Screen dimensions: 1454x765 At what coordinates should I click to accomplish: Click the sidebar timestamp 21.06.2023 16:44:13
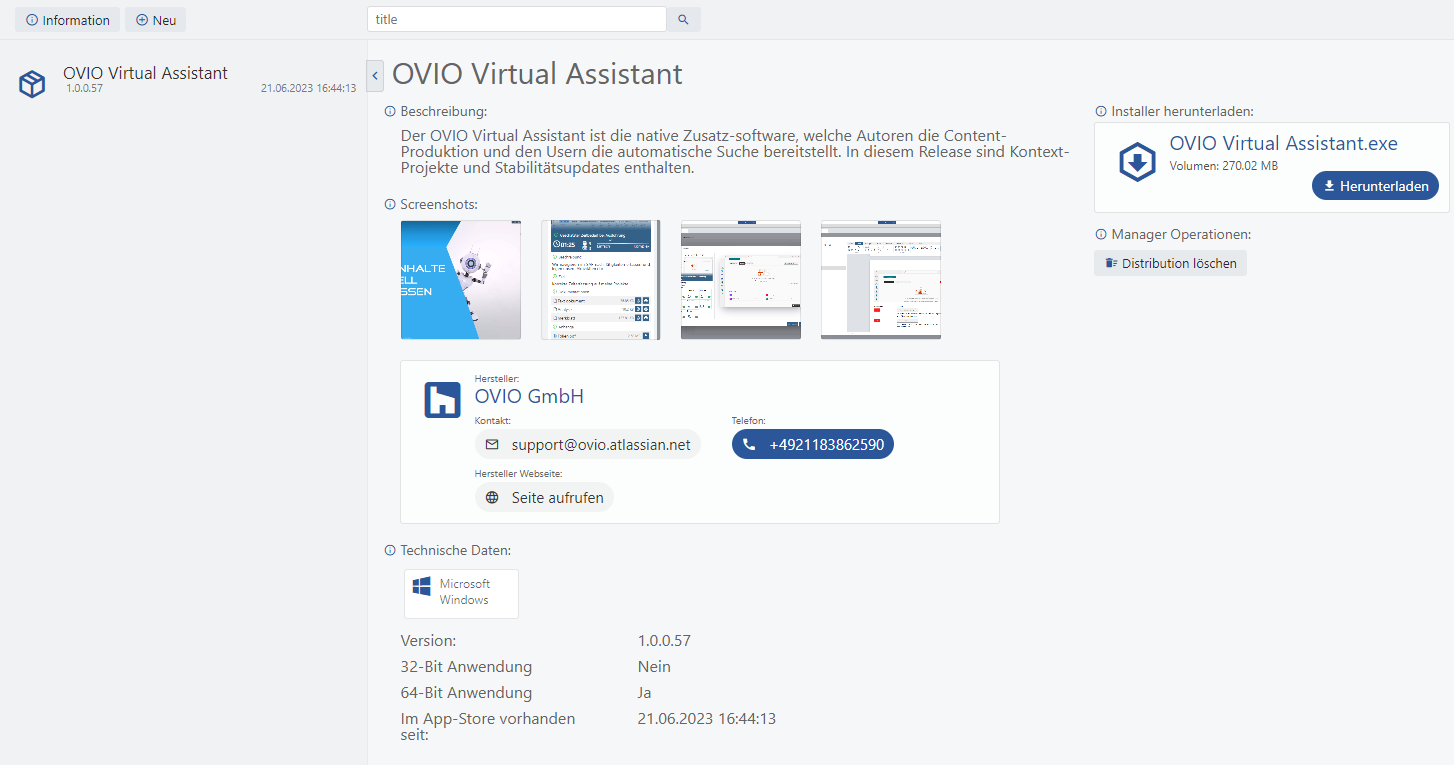(308, 88)
